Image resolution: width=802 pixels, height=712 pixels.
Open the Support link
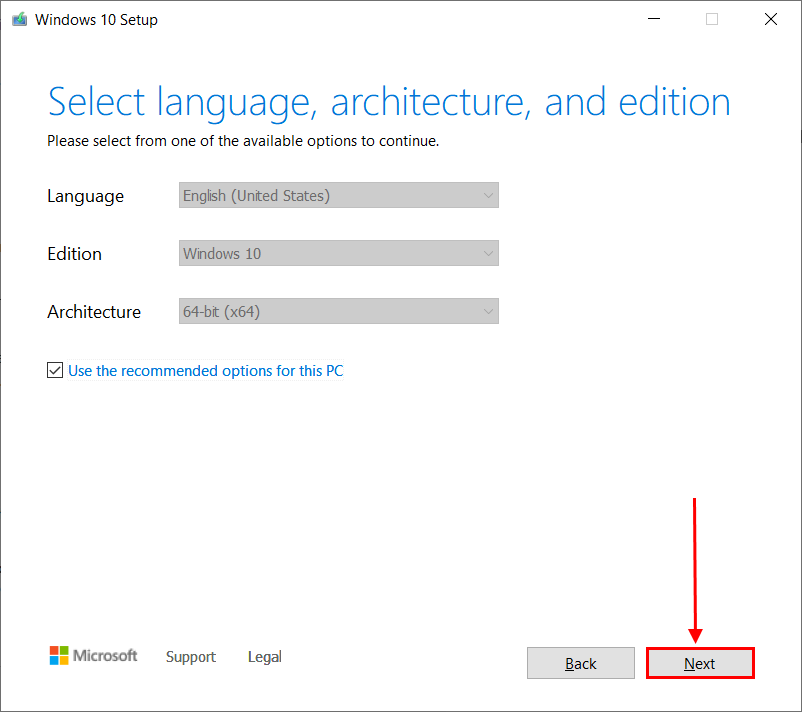click(191, 657)
